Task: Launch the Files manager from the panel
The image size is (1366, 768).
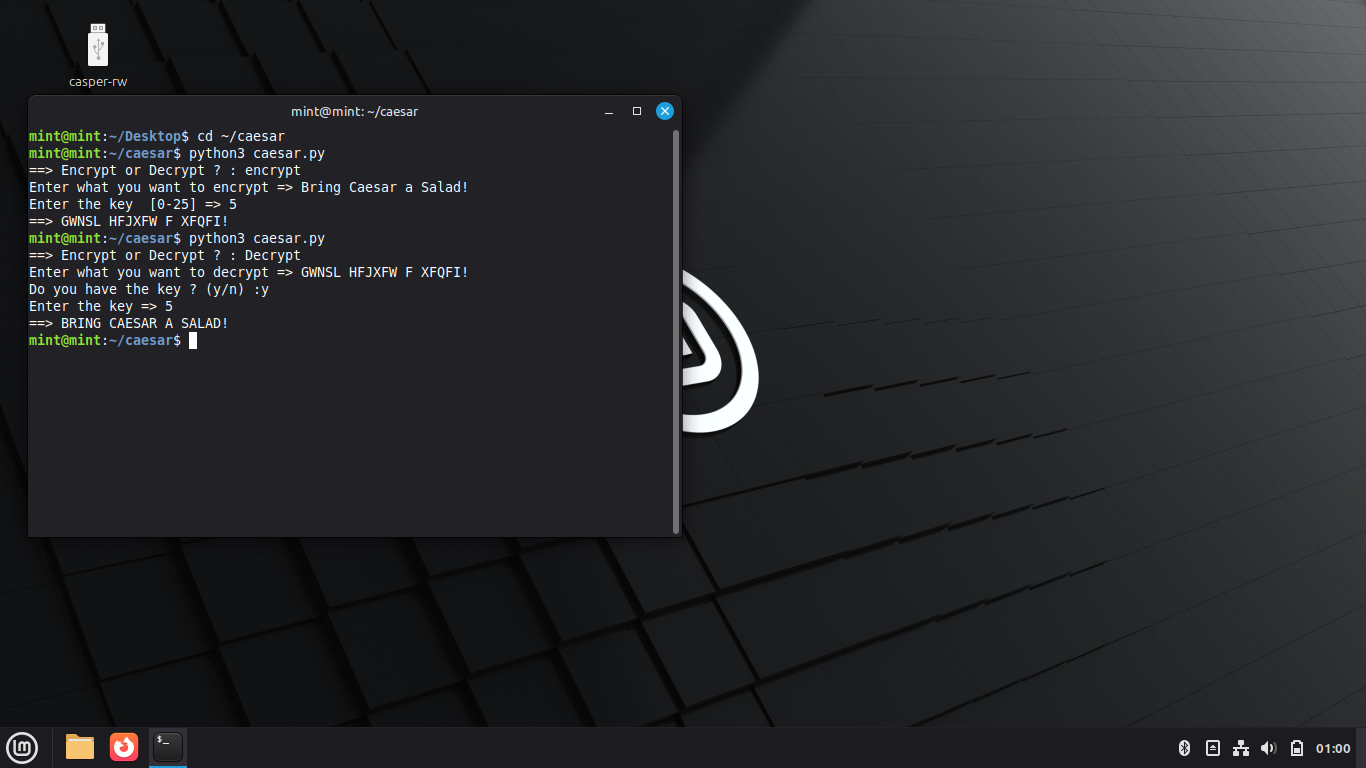Action: point(80,747)
